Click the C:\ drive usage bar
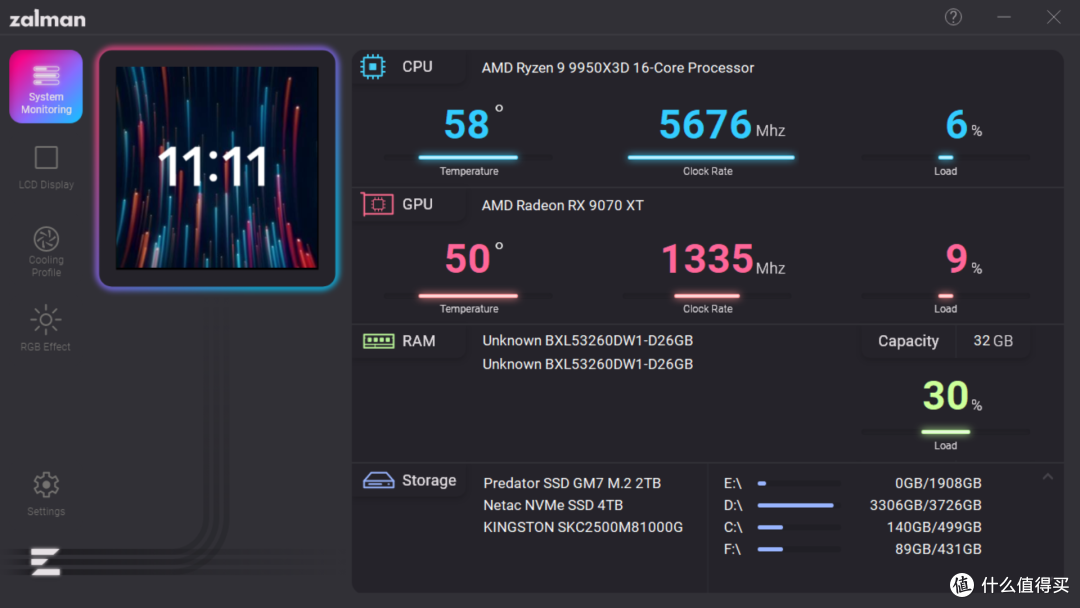The height and width of the screenshot is (608, 1080). point(799,527)
